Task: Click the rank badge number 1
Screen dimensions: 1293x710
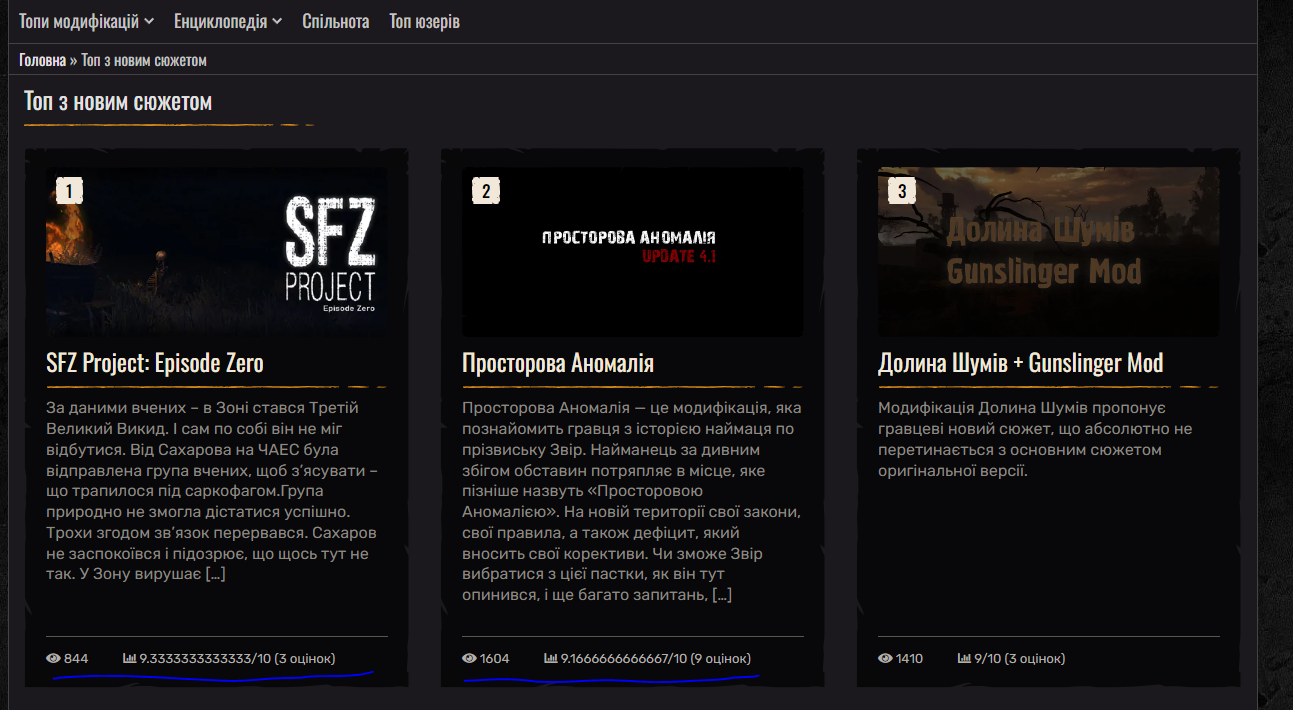Action: tap(69, 190)
